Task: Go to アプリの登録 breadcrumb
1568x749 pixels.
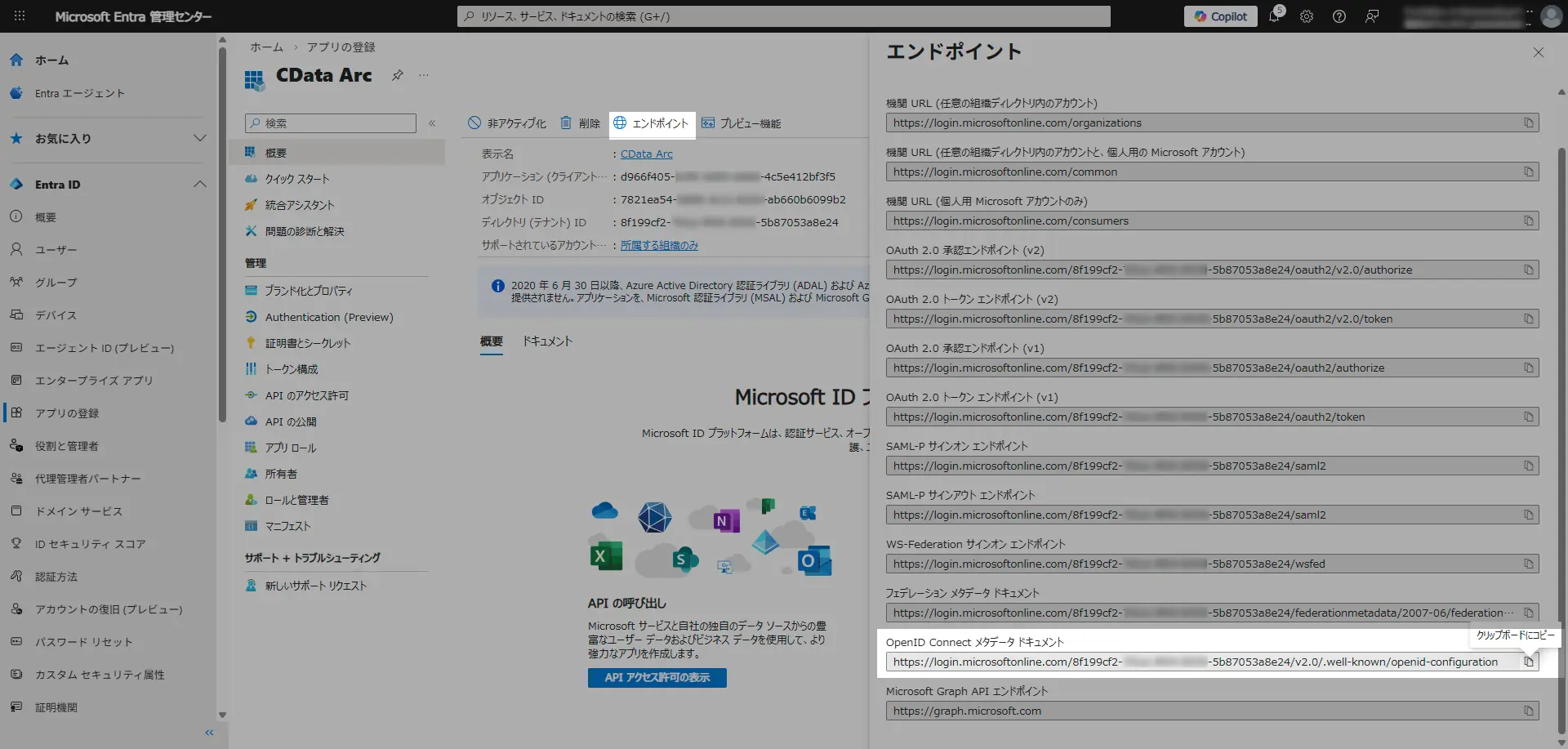Action: pos(341,47)
